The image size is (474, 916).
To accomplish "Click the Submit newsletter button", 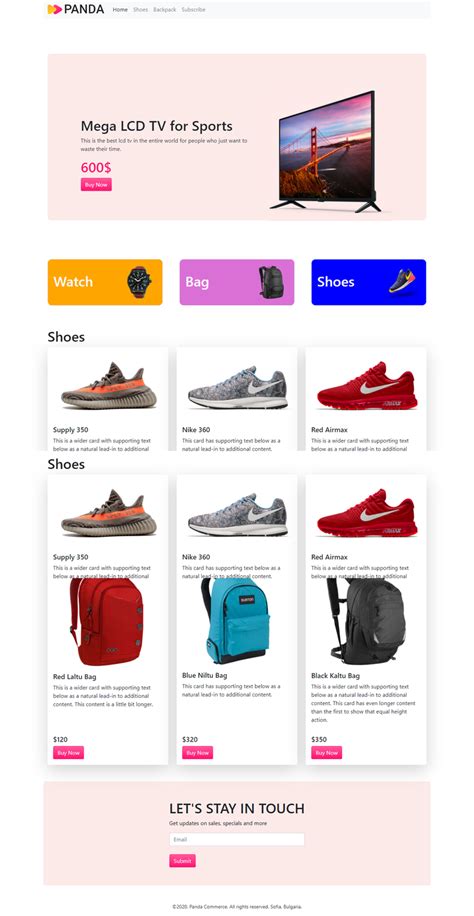I will (x=182, y=861).
